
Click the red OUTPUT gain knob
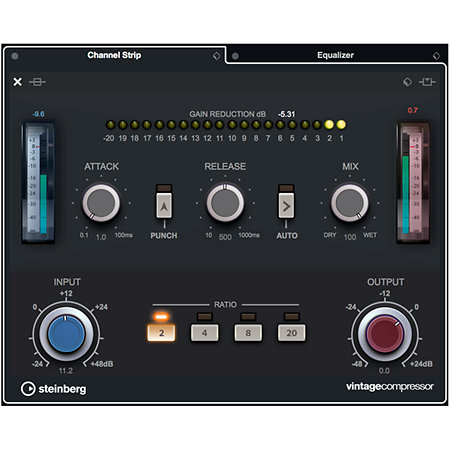coord(385,335)
